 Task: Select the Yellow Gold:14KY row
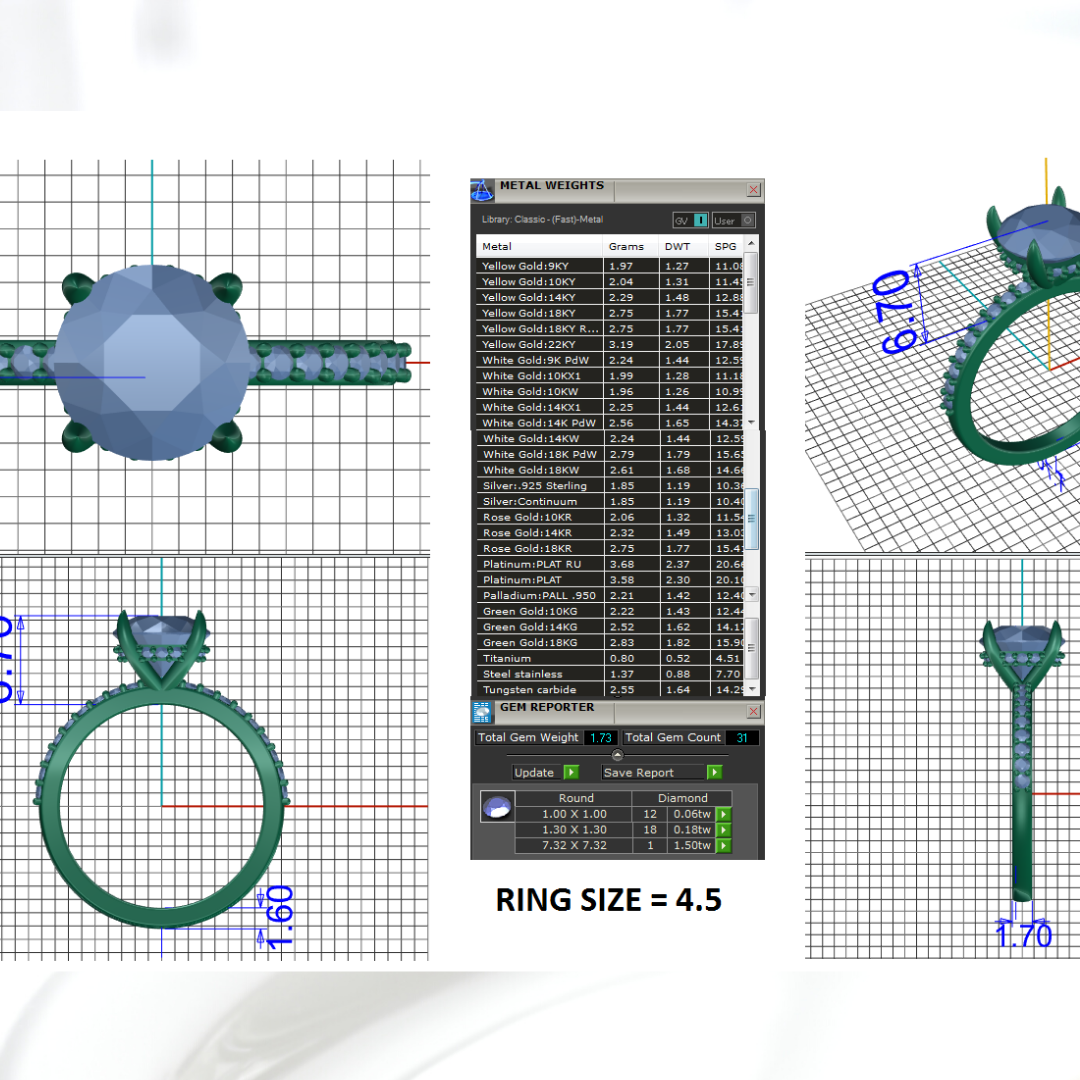click(x=540, y=298)
